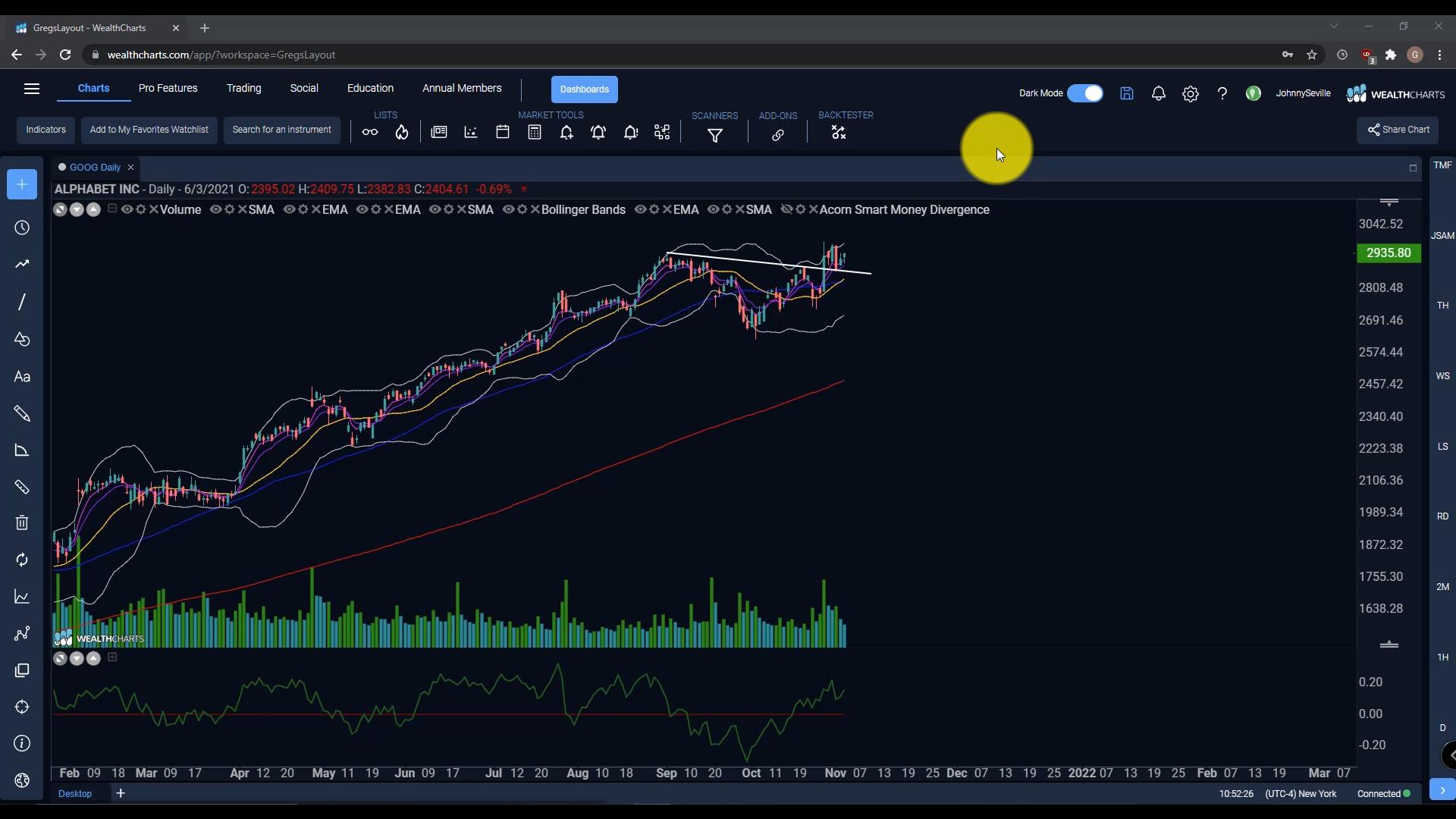
Task: Click the info icon in left sidebar
Action: click(22, 744)
